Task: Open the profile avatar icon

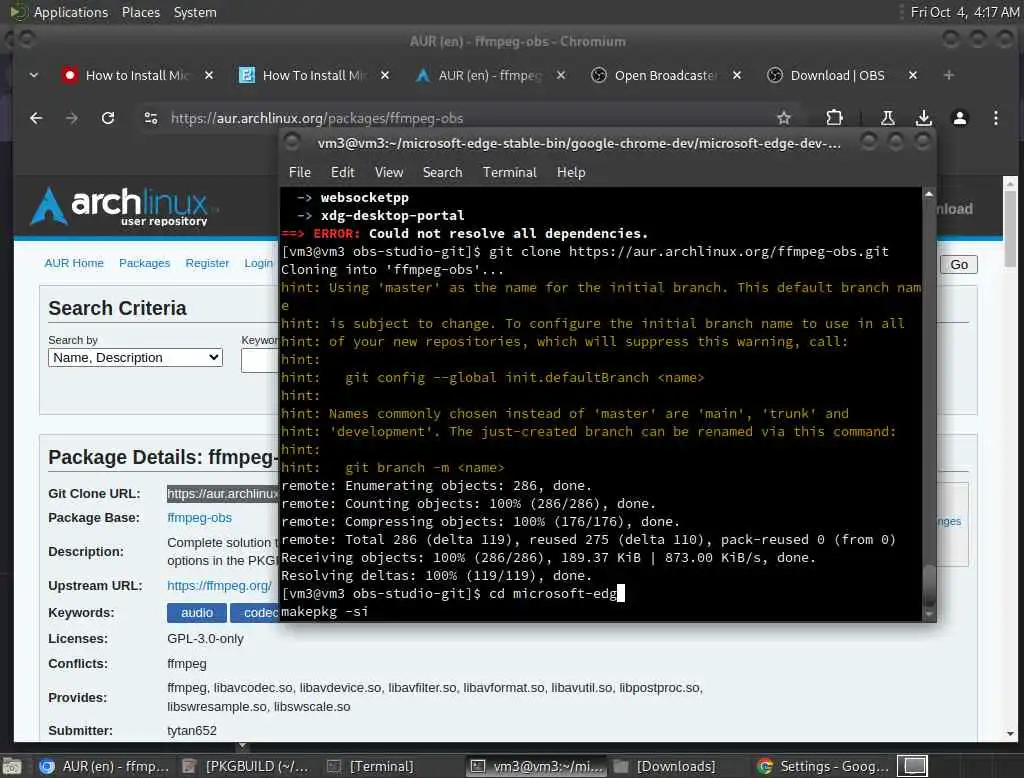Action: click(x=959, y=118)
